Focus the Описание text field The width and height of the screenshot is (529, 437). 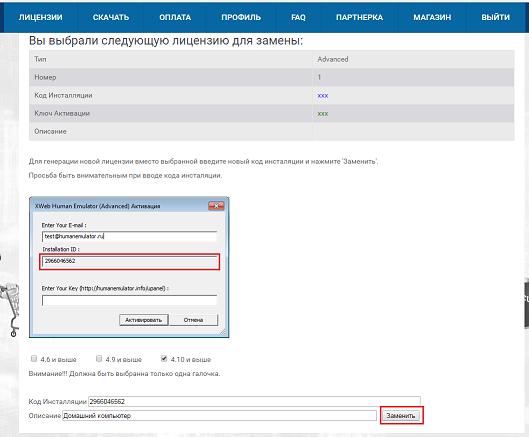point(219,415)
